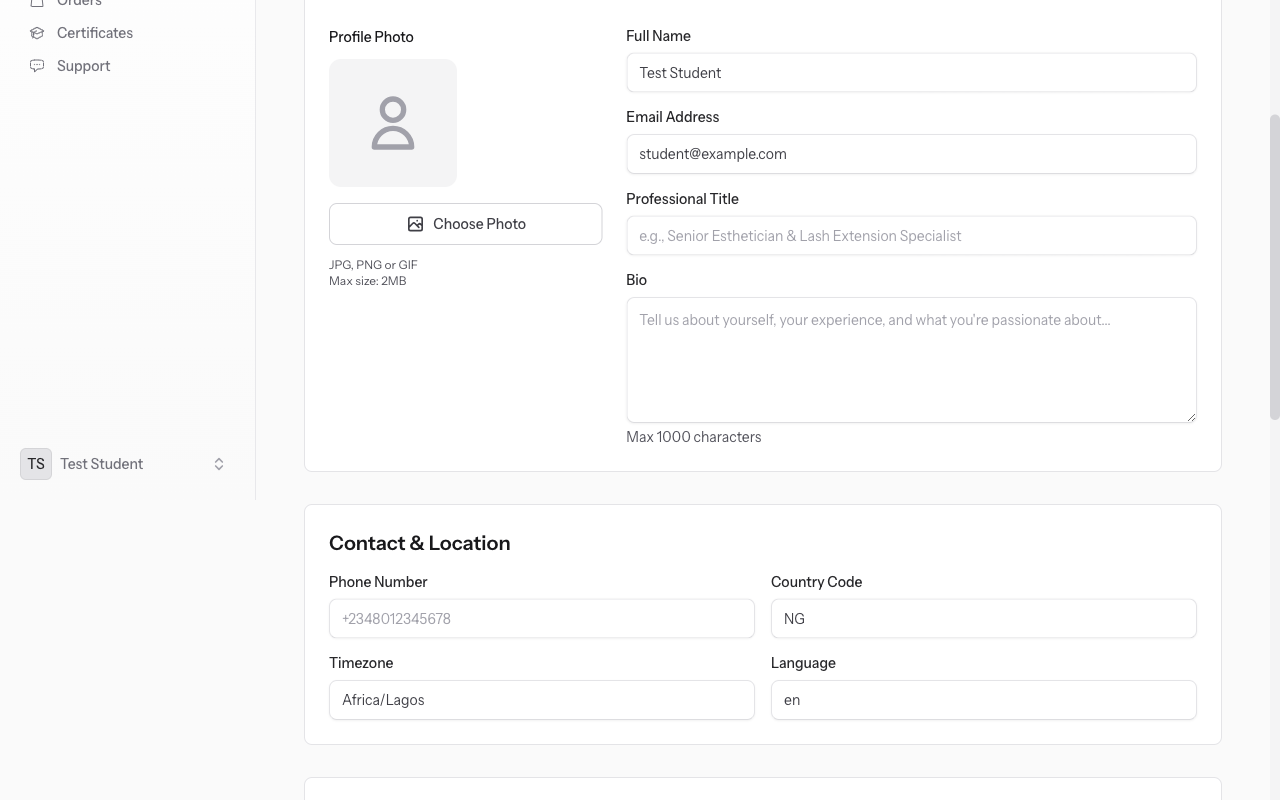Grab the Bio textarea resize handle

[x=1190, y=416]
